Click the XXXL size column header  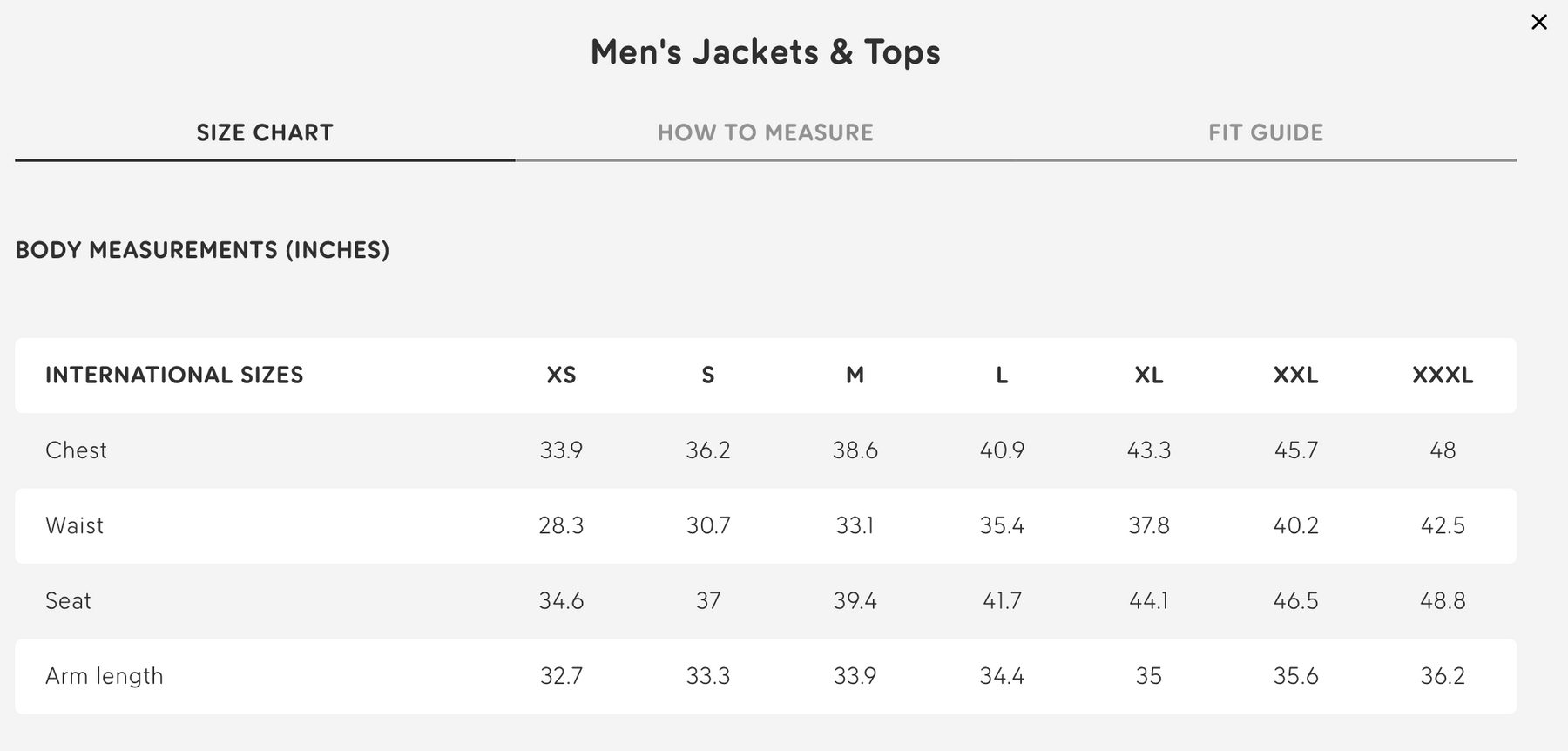1443,375
